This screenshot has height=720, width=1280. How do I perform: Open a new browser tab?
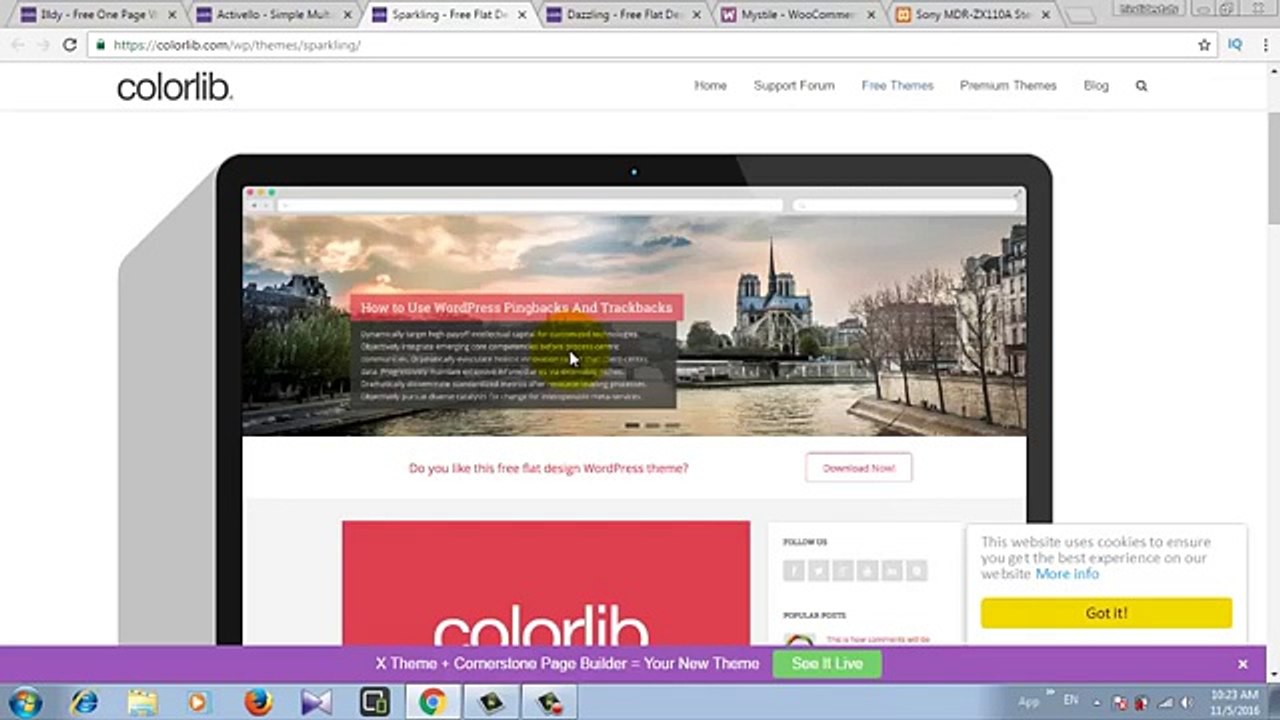tap(1081, 16)
